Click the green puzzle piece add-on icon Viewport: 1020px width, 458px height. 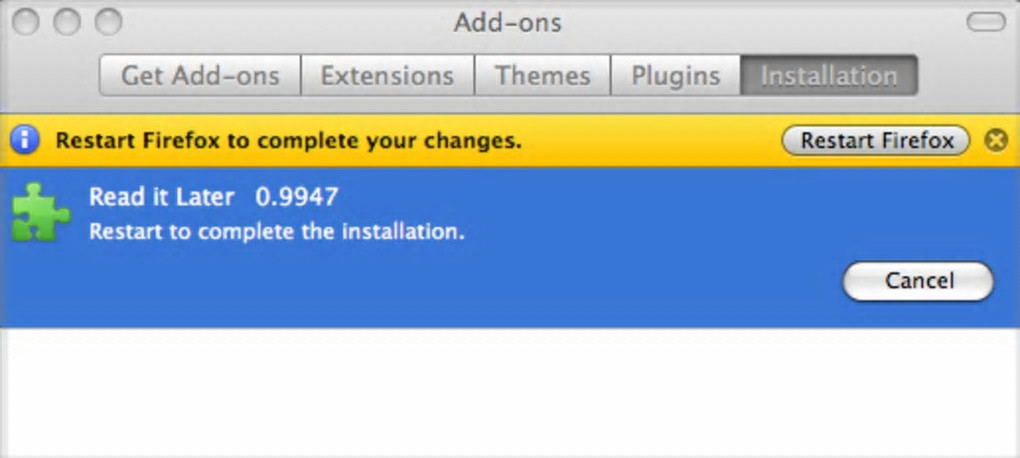(x=41, y=212)
